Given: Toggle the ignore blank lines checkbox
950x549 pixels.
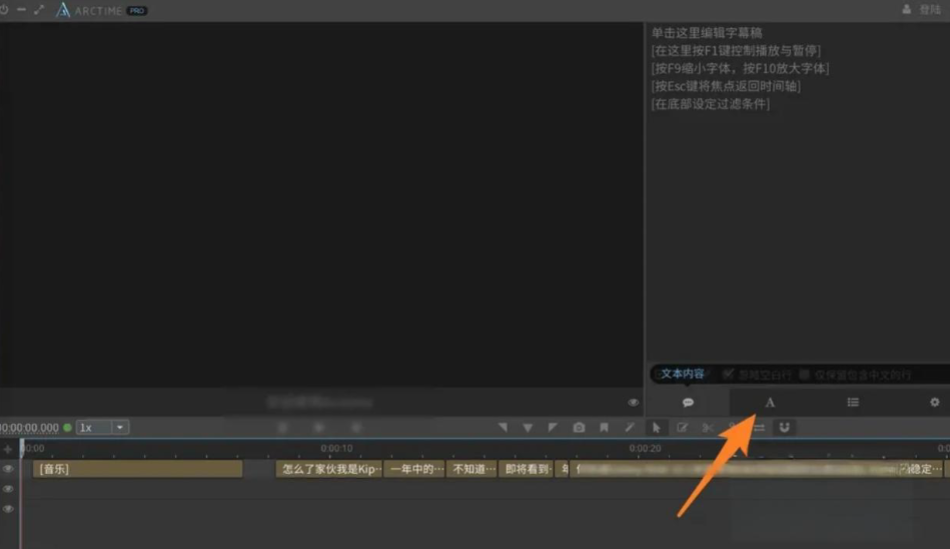Looking at the screenshot, I should pos(728,374).
